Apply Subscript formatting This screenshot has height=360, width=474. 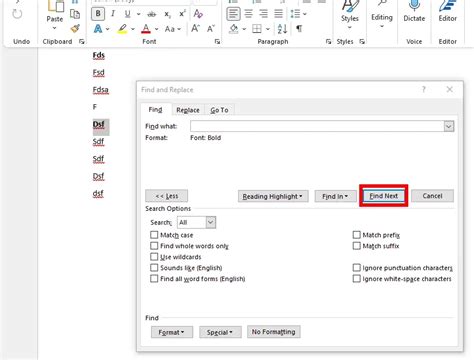(x=167, y=14)
